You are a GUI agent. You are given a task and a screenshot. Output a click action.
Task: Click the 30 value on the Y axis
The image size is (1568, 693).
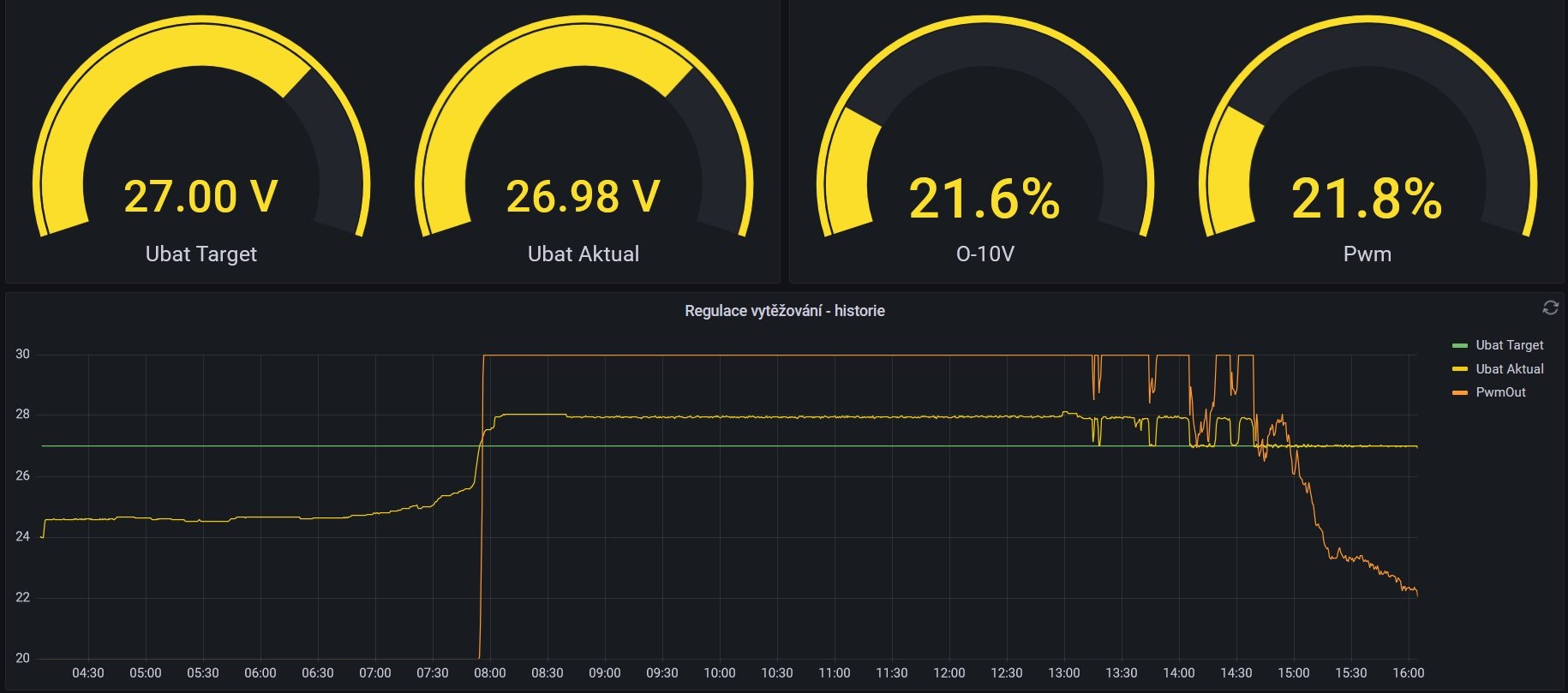22,354
